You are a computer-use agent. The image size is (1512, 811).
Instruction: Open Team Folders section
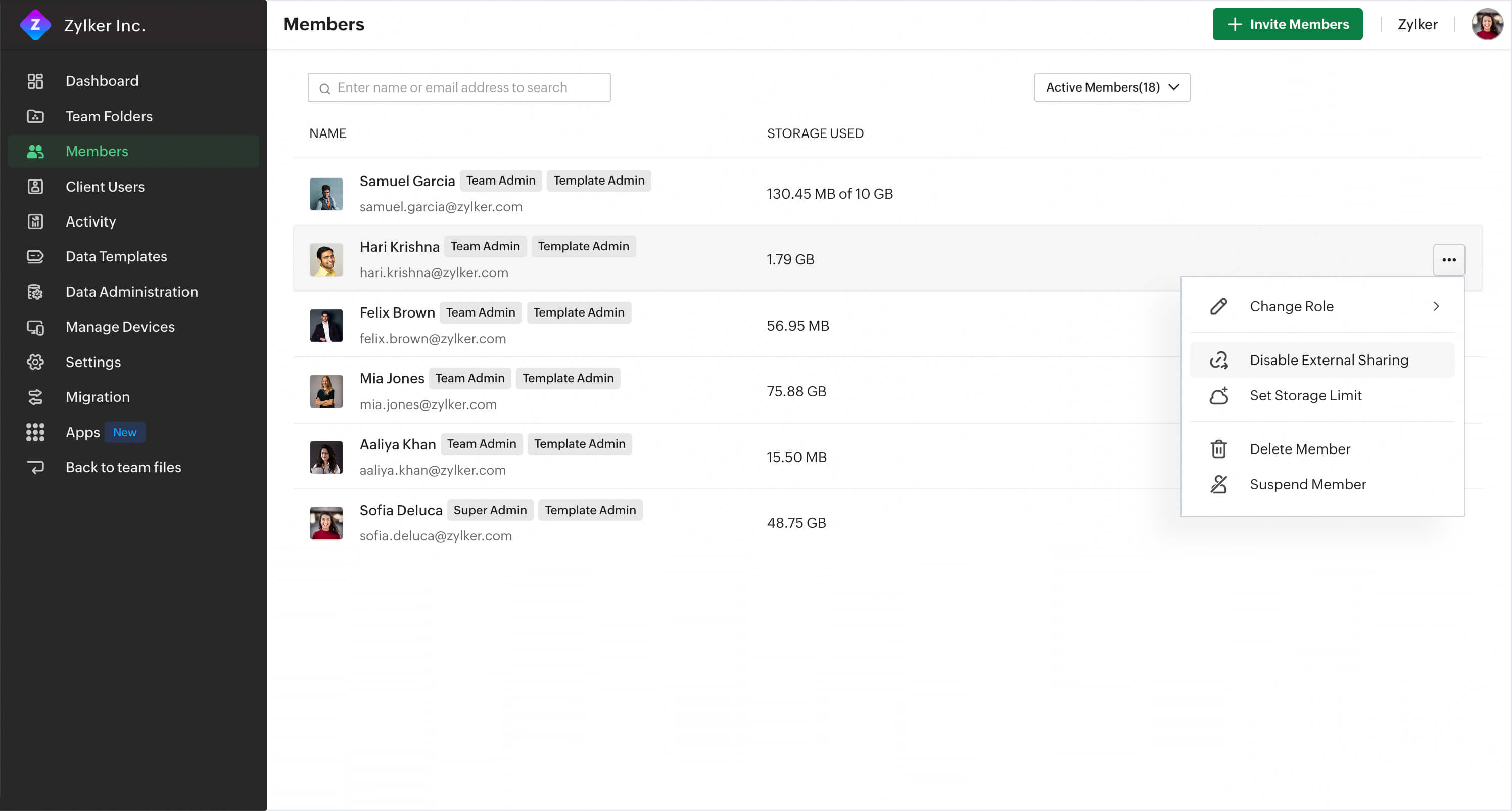(x=109, y=115)
